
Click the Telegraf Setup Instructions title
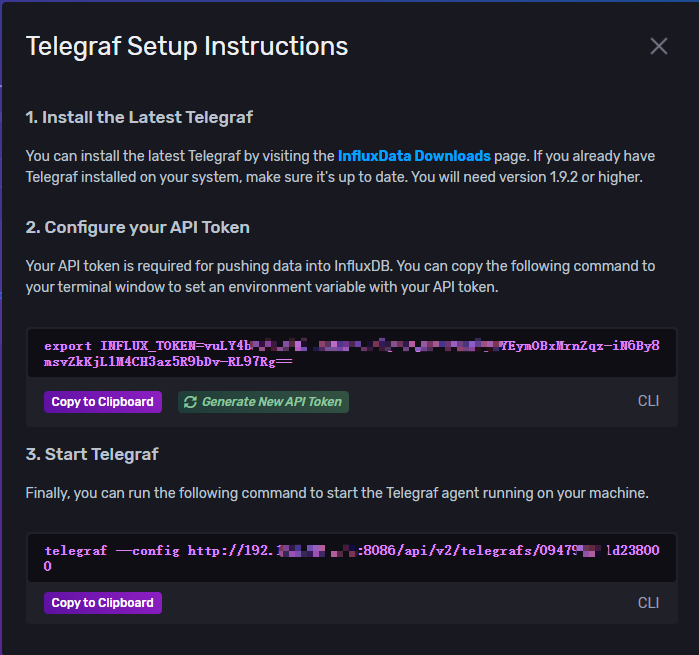pyautogui.click(x=187, y=46)
